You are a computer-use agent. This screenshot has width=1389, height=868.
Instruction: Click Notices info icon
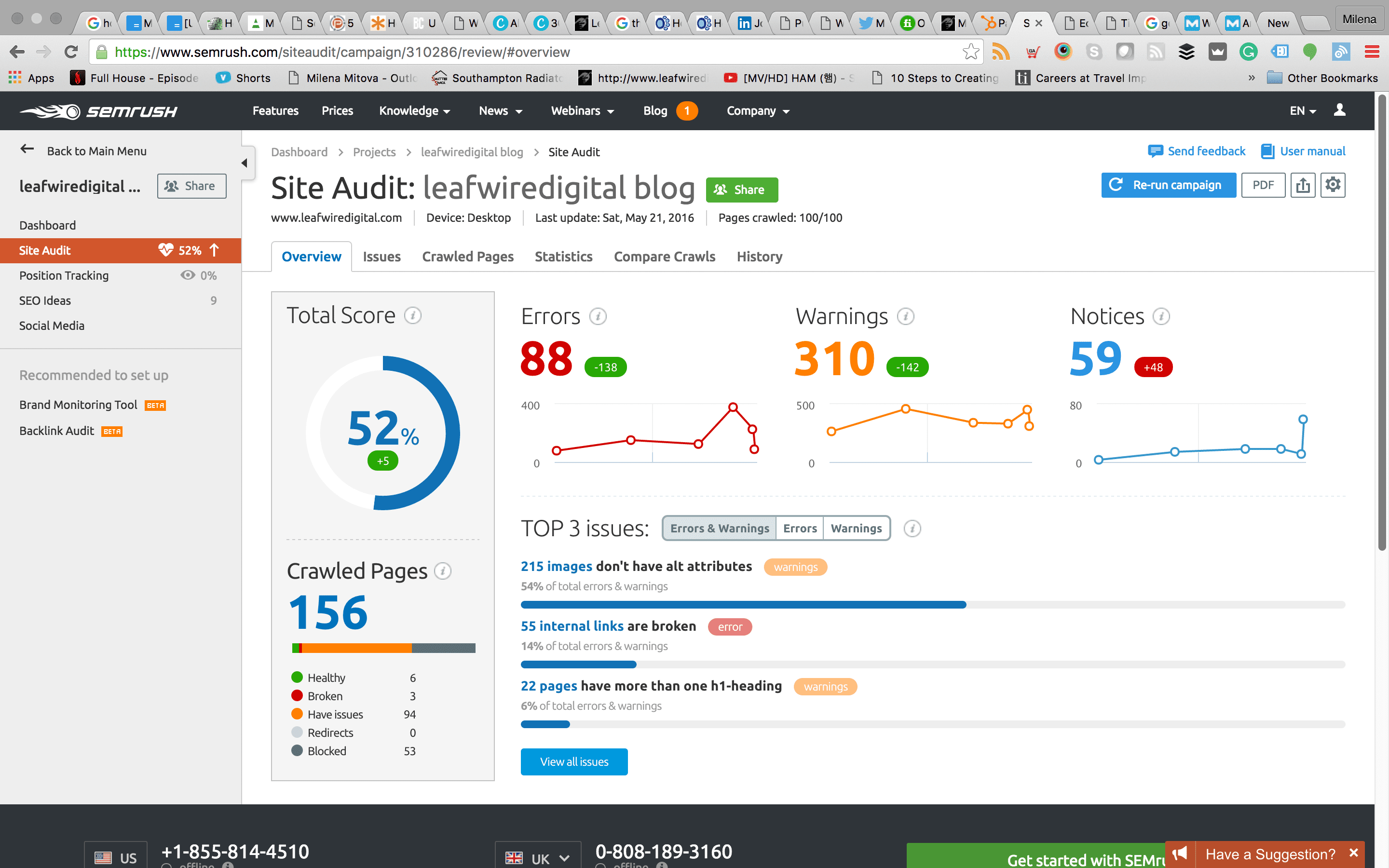[x=1161, y=316]
